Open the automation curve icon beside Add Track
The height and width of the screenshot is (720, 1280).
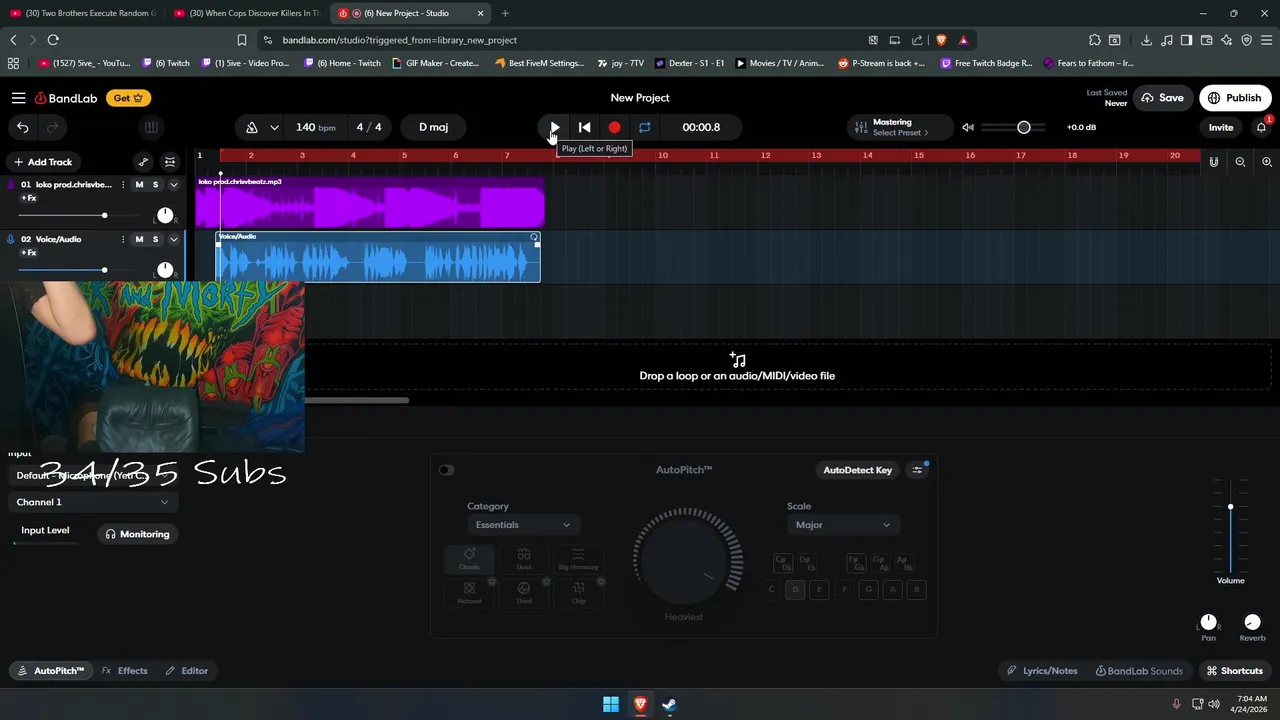pyautogui.click(x=143, y=162)
